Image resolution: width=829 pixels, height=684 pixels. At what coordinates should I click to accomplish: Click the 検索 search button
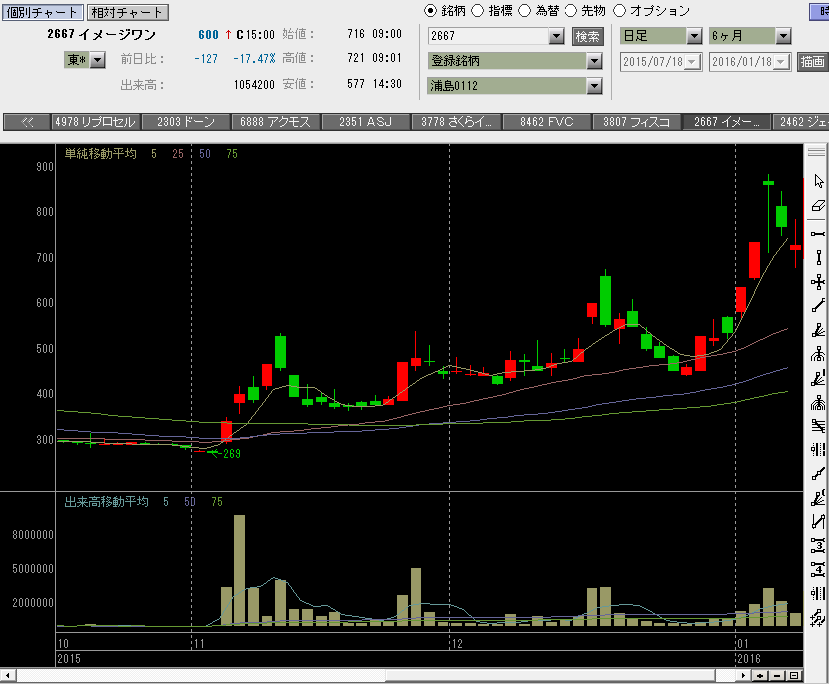point(587,36)
